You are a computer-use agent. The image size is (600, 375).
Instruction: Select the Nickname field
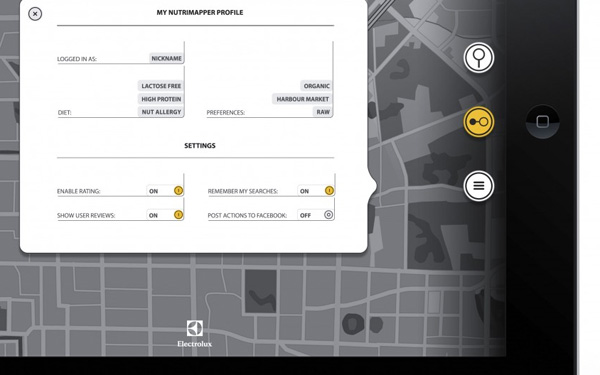tap(166, 58)
